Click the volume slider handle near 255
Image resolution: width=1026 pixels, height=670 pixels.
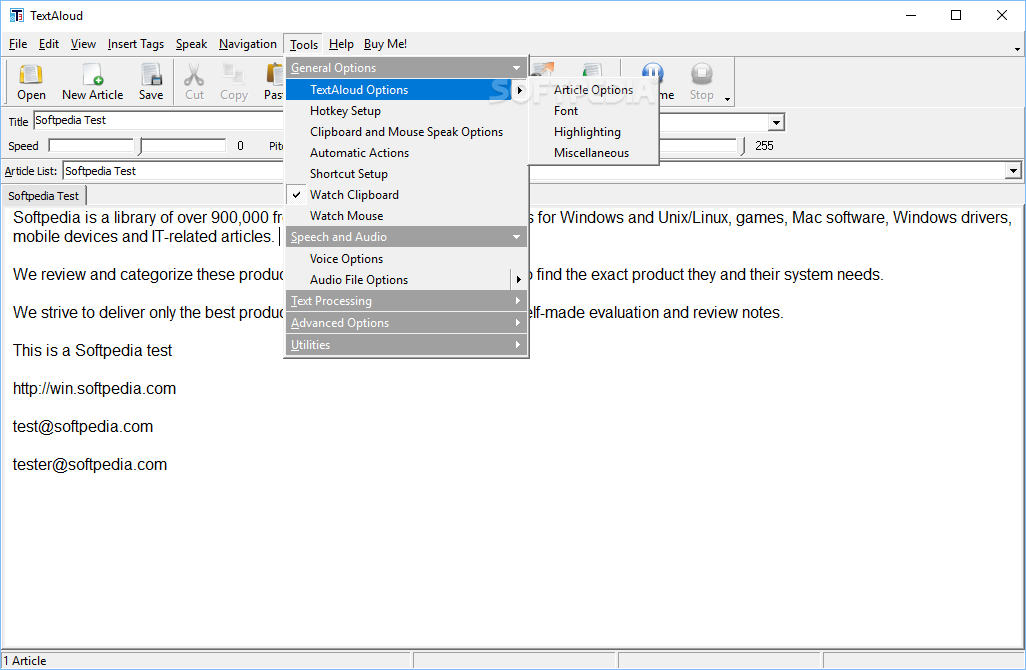tap(741, 146)
